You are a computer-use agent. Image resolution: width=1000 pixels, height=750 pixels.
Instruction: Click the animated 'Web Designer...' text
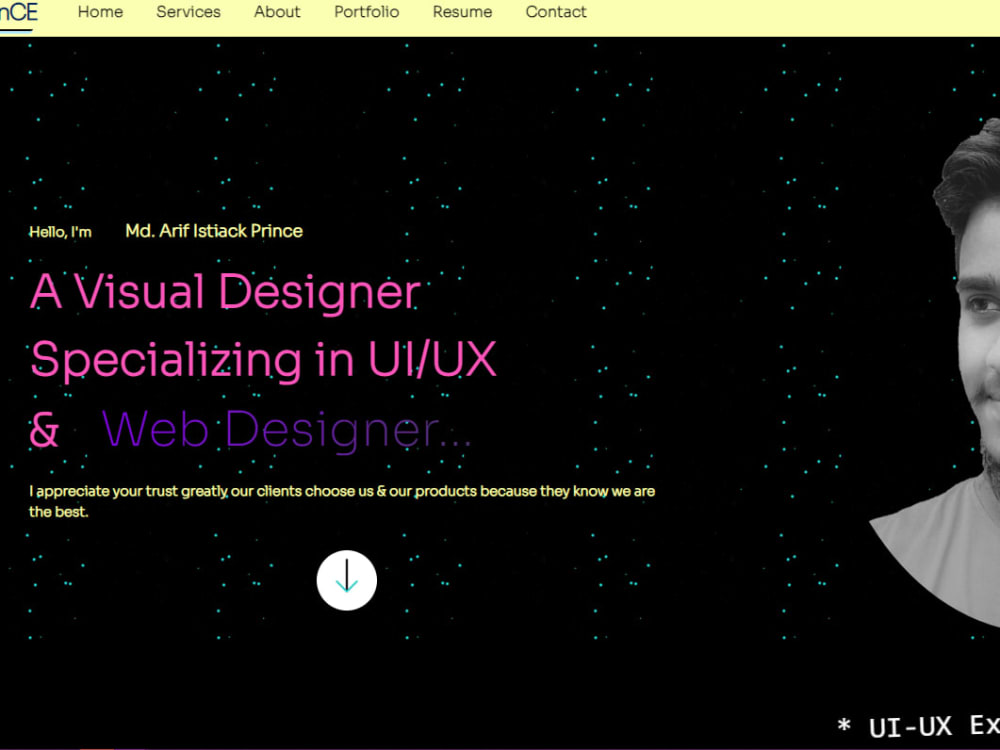pyautogui.click(x=286, y=430)
